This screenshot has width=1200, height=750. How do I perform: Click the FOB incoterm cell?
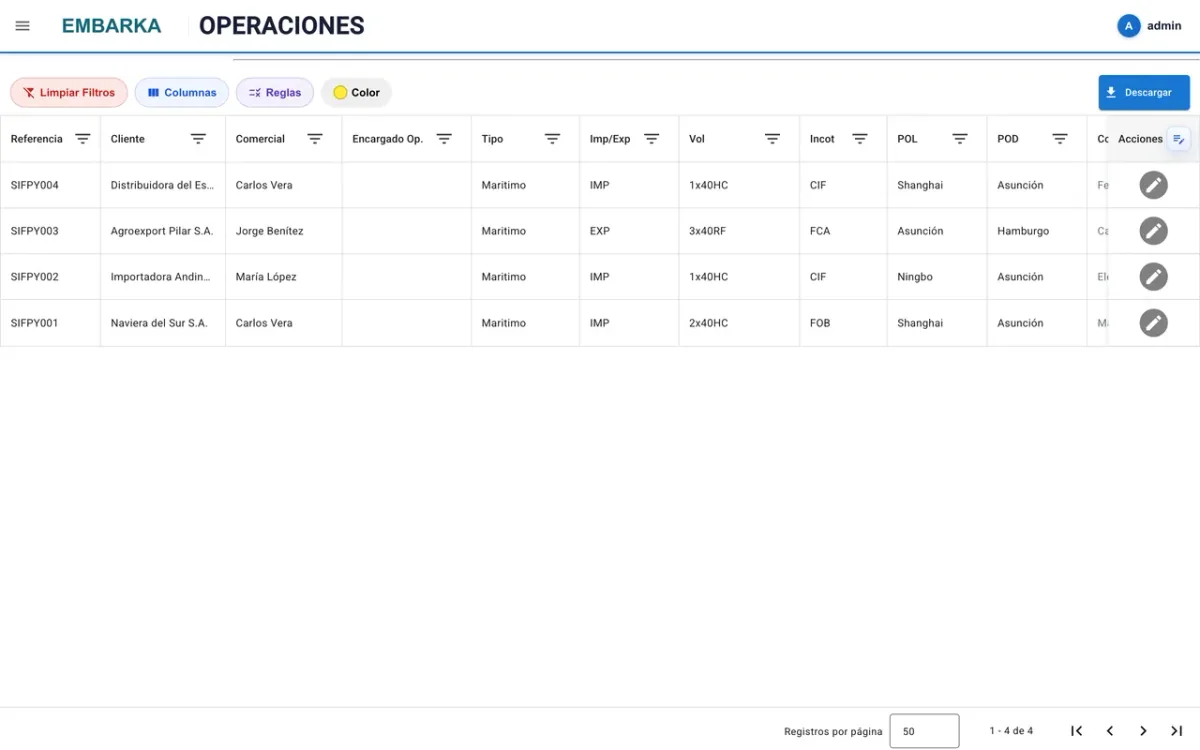843,323
